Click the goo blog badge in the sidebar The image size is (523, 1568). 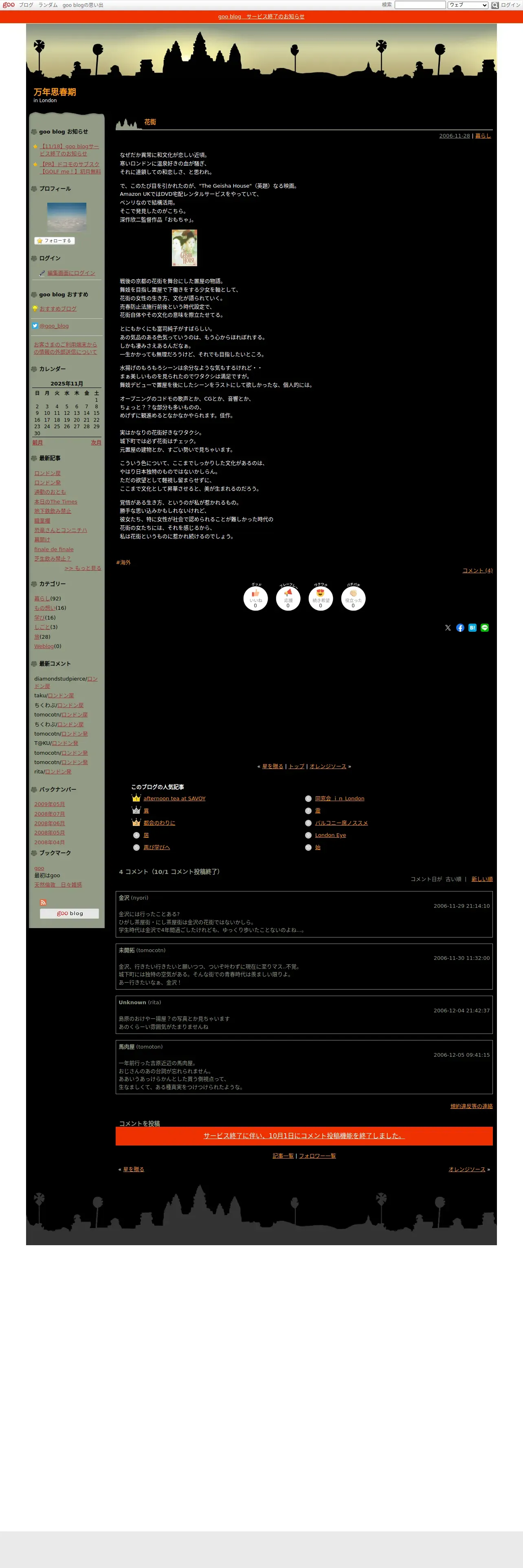69,913
